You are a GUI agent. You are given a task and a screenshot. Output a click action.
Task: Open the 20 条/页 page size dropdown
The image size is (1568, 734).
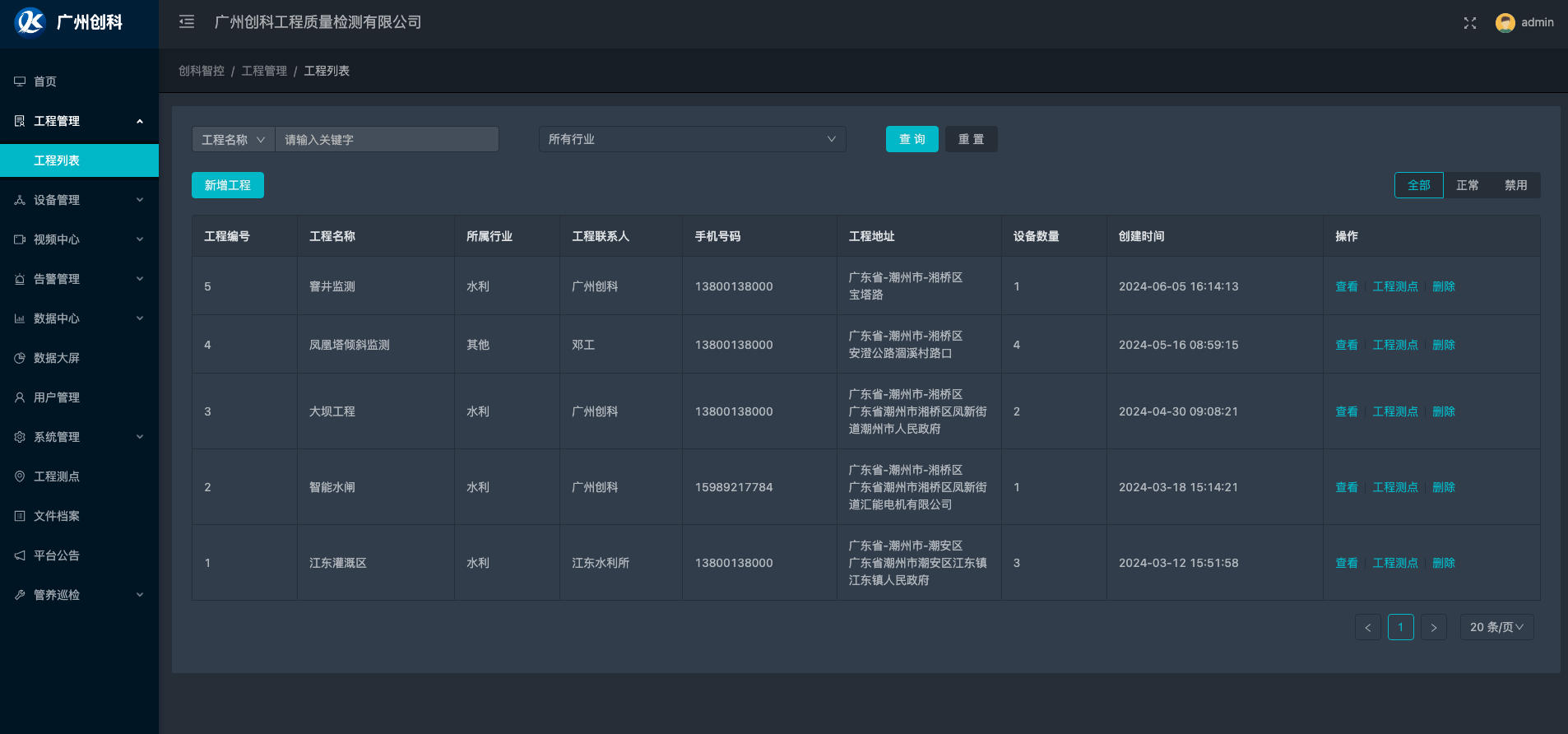pyautogui.click(x=1496, y=627)
